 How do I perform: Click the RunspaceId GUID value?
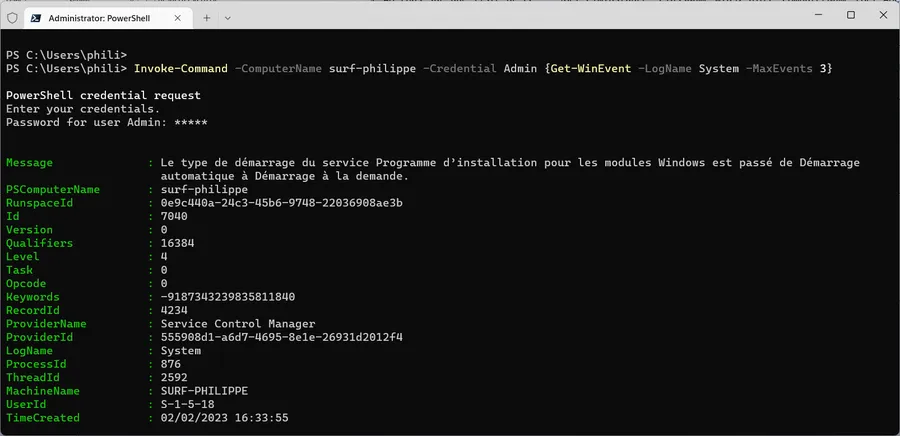[x=282, y=203]
